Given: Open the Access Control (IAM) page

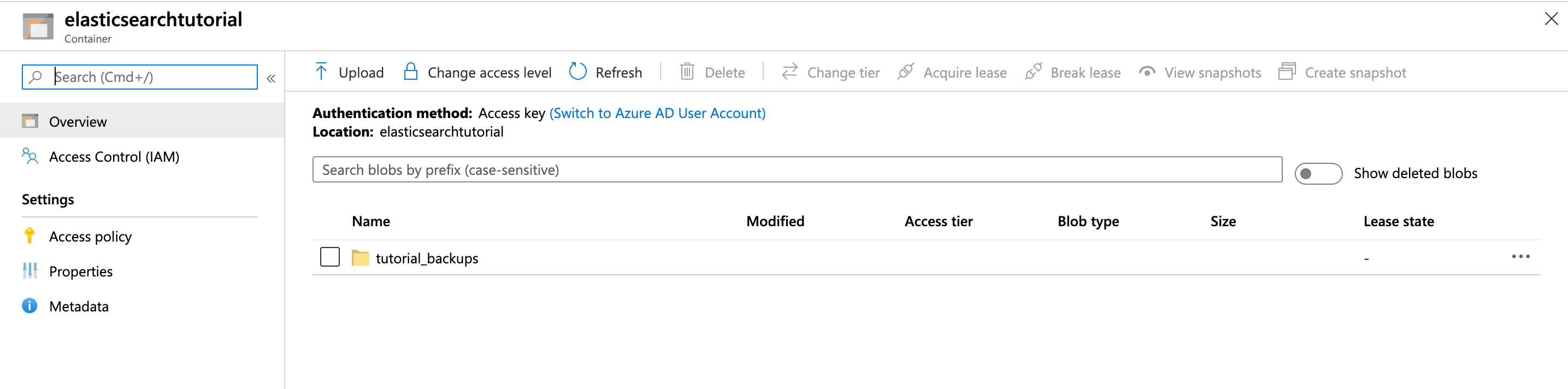Looking at the screenshot, I should (x=114, y=157).
